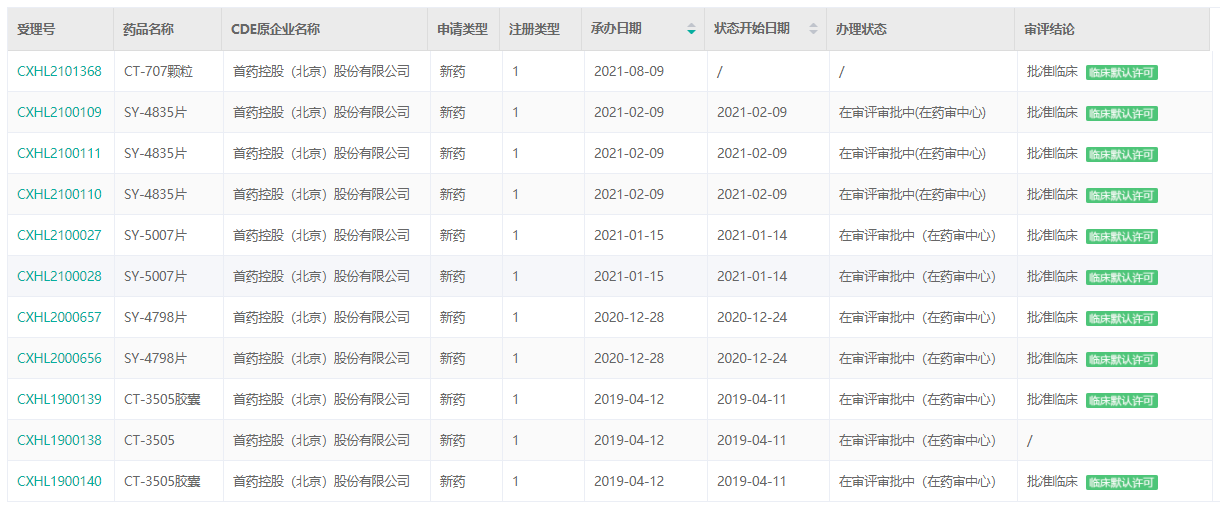Screen dimensions: 1220x508
Task: Open the CXHL1900140 link
Action: click(59, 482)
